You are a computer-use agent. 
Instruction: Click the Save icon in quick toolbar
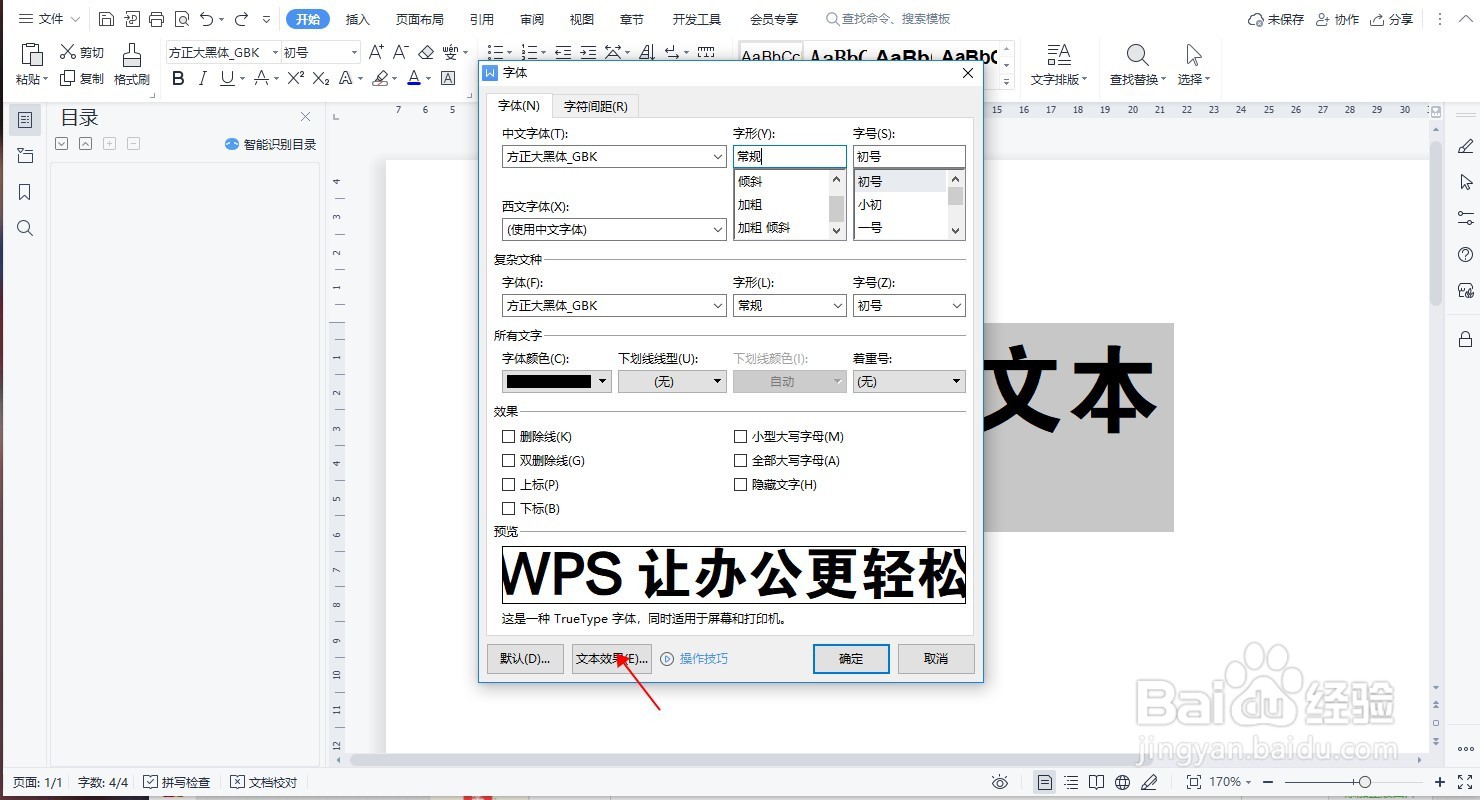coord(106,19)
